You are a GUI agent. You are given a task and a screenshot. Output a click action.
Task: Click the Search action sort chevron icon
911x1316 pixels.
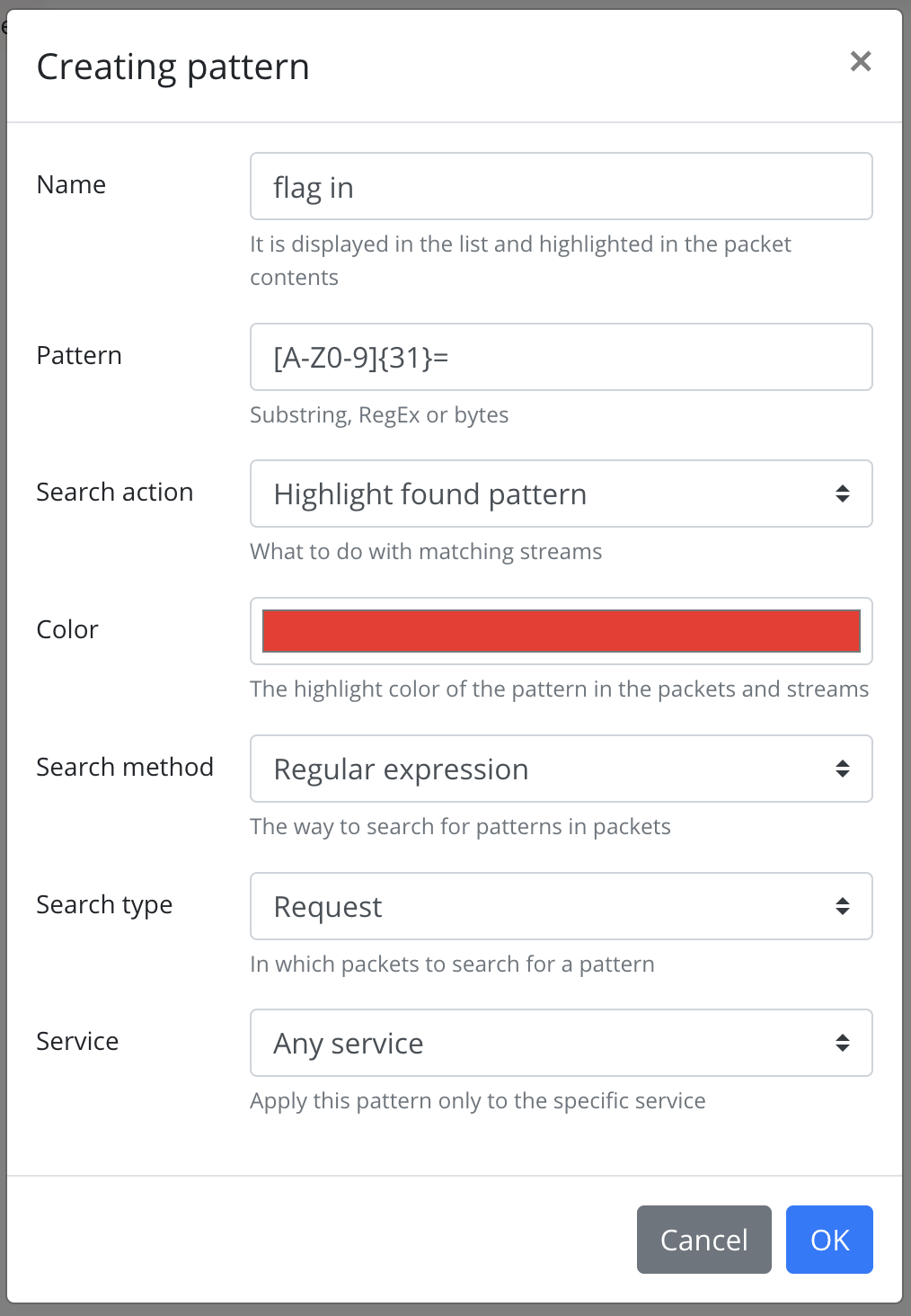coord(843,493)
